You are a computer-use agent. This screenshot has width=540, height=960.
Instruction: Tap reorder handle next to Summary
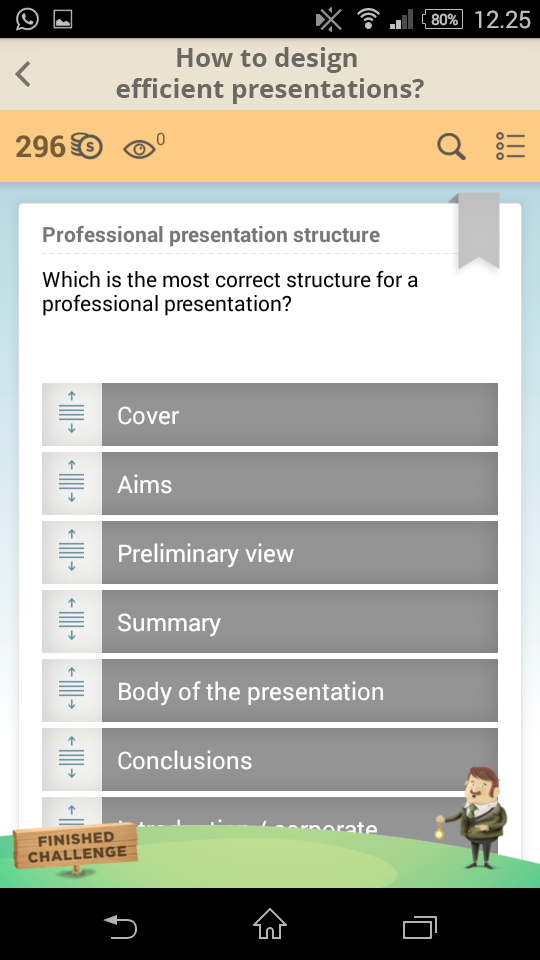tap(72, 621)
